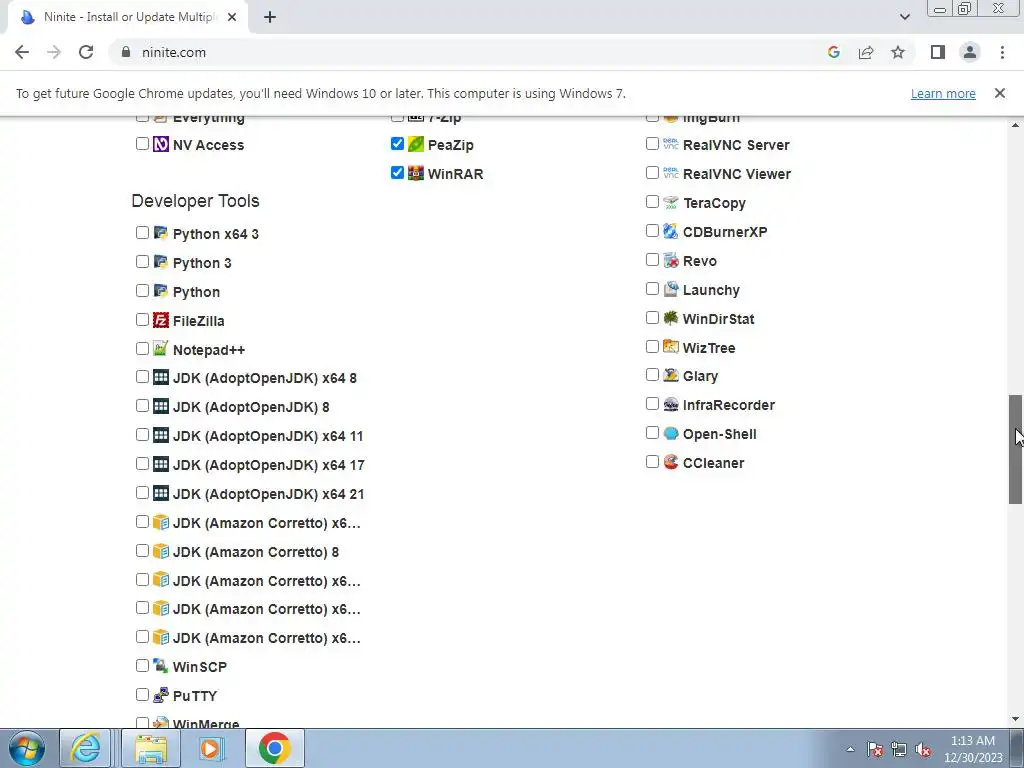Open the Windows Start menu
1024x768 pixels.
click(27, 748)
